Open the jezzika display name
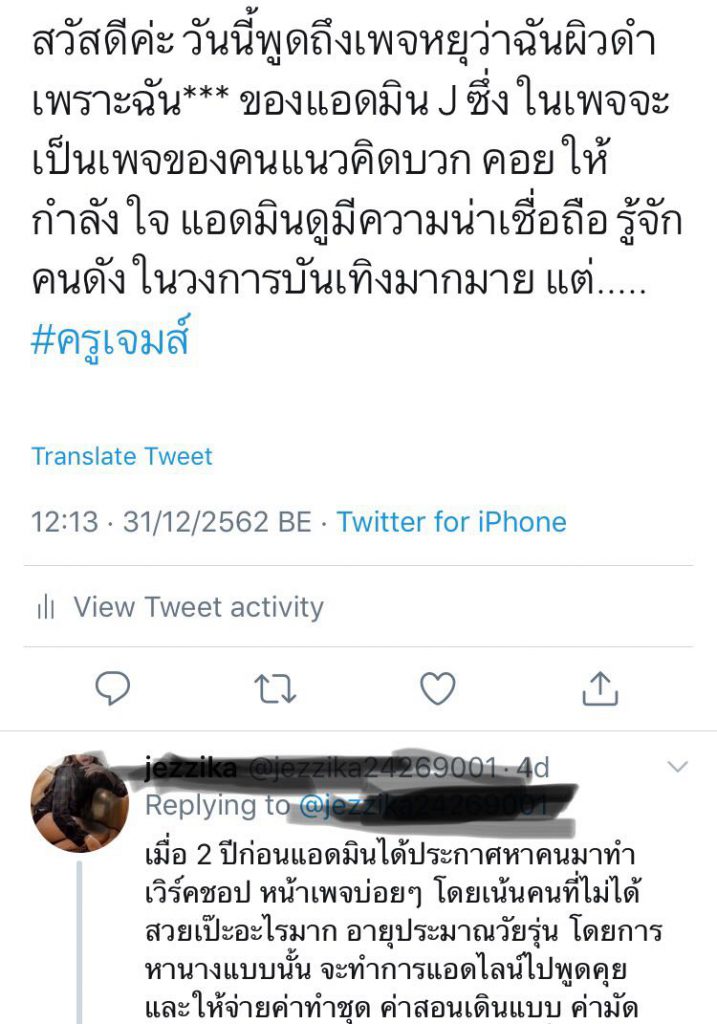Image resolution: width=717 pixels, height=1024 pixels. [191, 768]
